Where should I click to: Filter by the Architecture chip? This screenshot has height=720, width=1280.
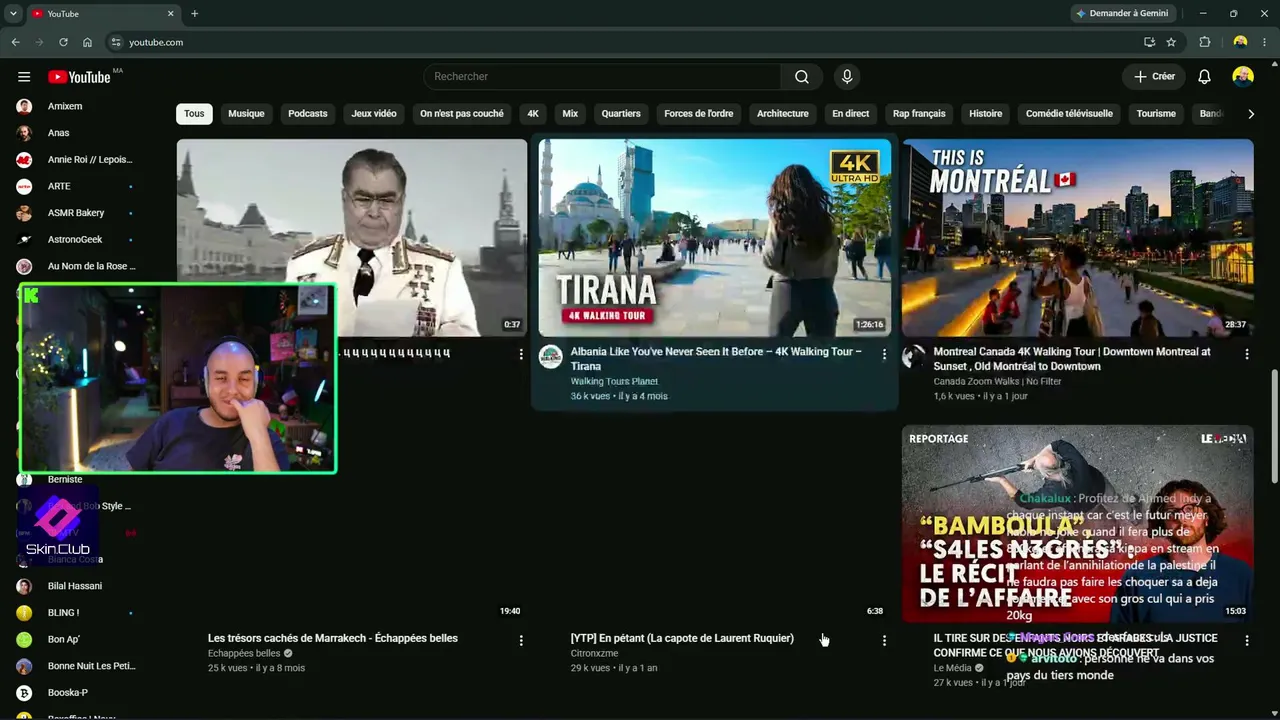point(783,114)
